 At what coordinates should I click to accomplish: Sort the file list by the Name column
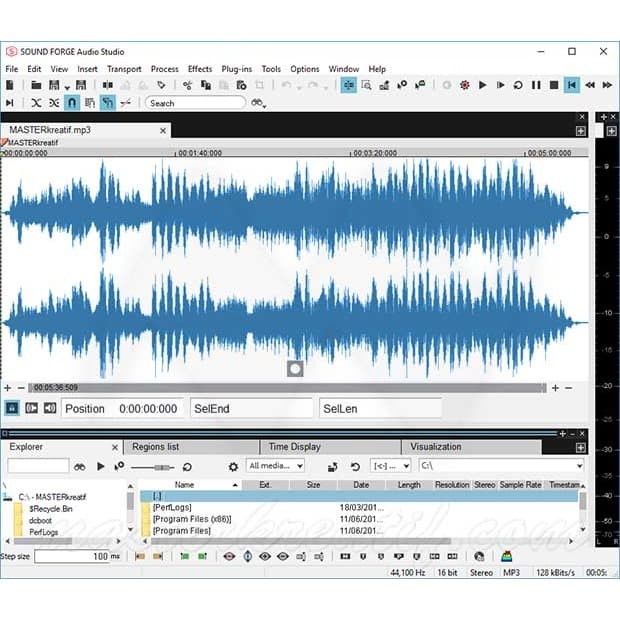[191, 485]
